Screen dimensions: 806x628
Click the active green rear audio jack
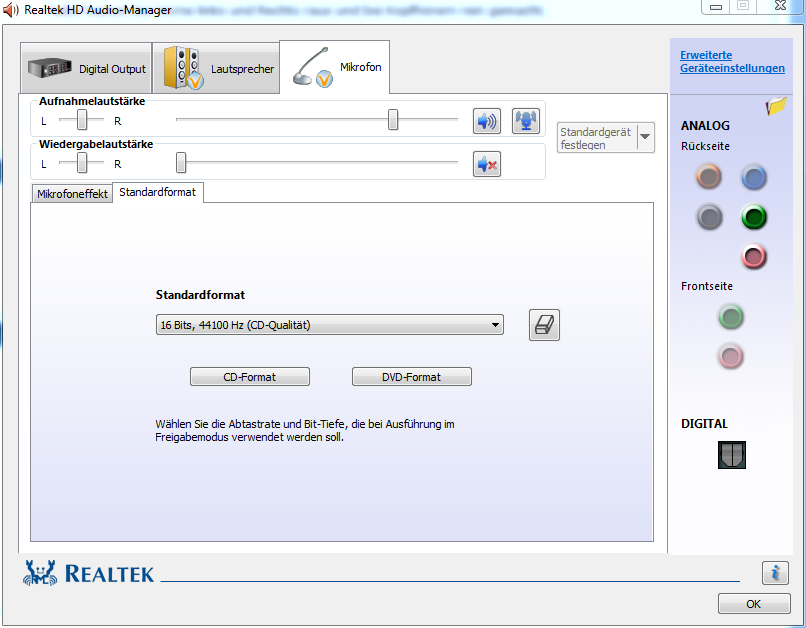(754, 217)
